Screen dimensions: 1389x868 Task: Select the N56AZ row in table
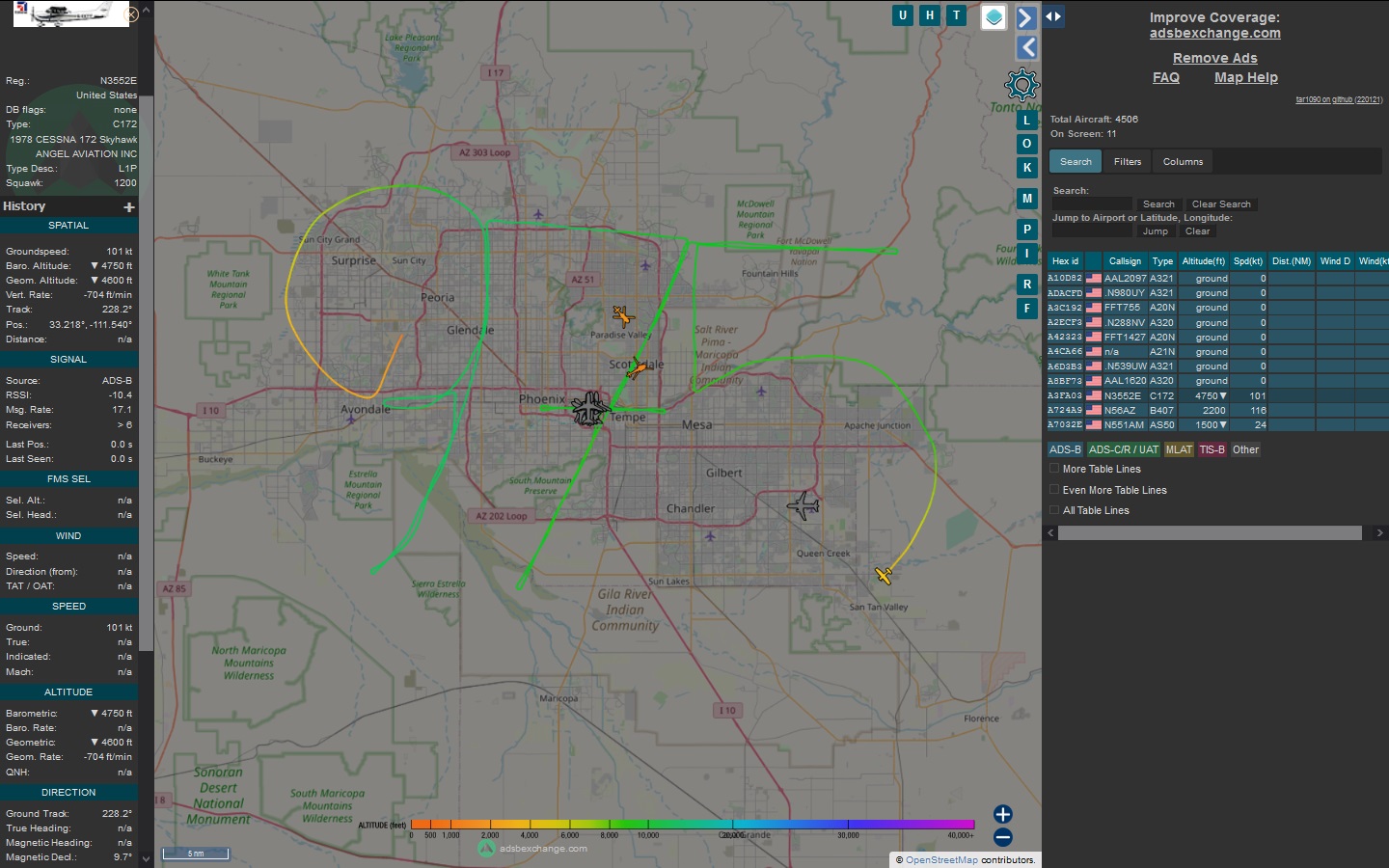pos(1217,410)
